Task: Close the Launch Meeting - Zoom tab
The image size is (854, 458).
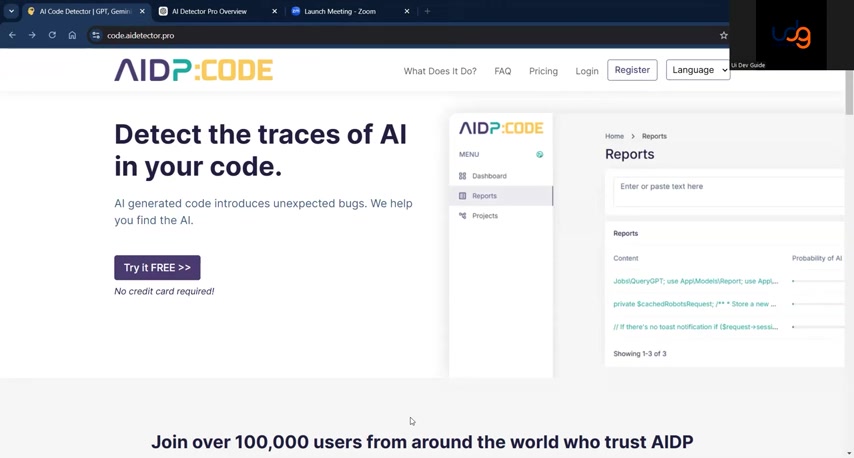Action: pos(407,11)
